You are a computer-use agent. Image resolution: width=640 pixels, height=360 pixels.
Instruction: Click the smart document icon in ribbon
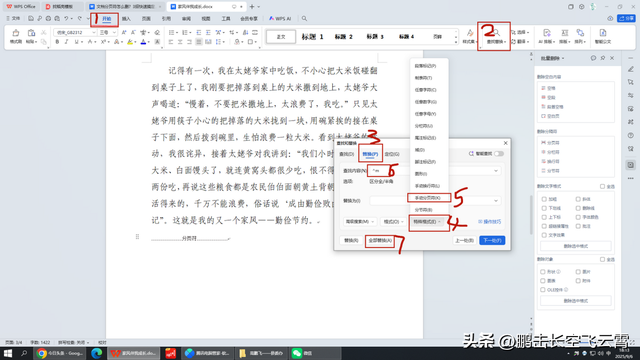tap(602, 33)
